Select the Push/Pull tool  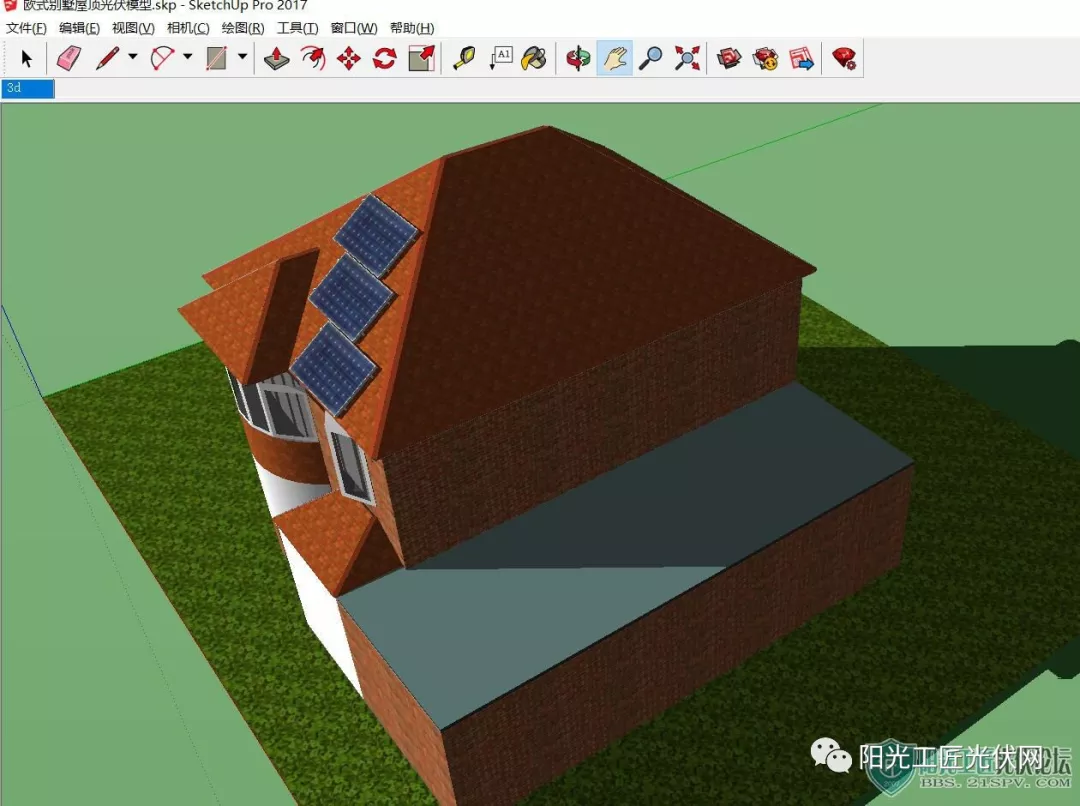276,59
